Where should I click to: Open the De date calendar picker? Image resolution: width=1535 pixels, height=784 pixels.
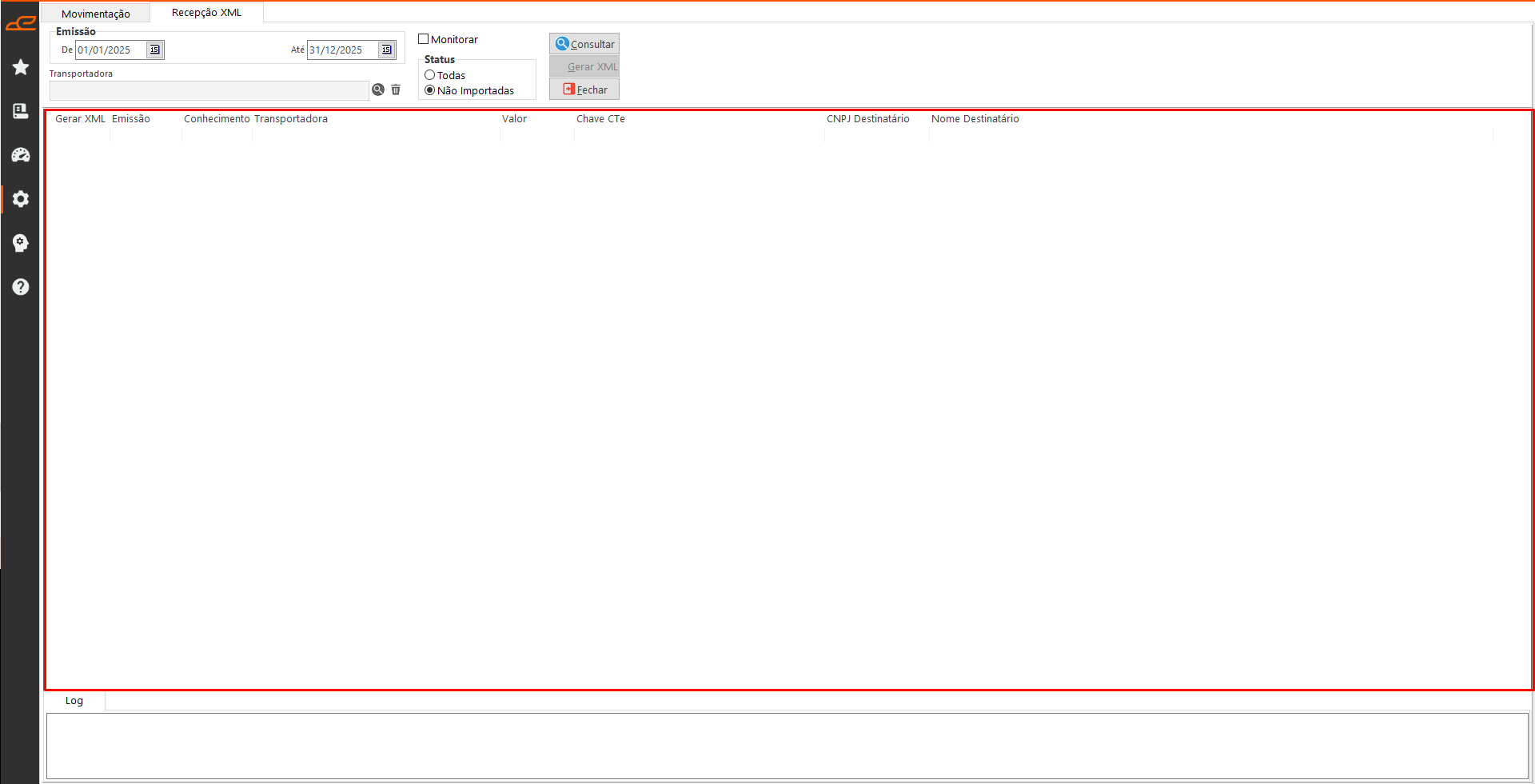coord(155,50)
